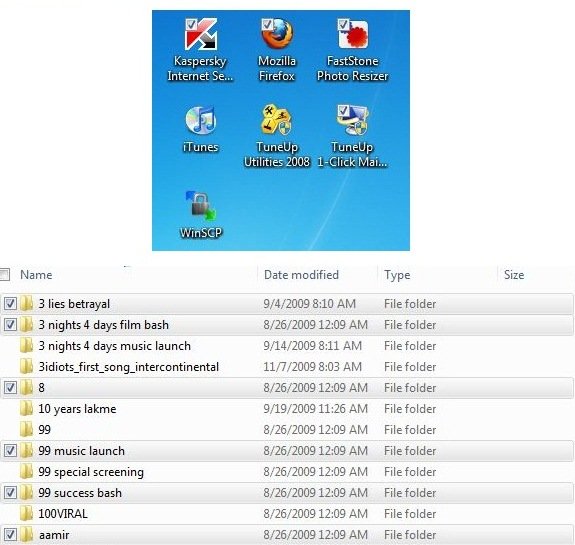This screenshot has height=545, width=575.
Task: Select the 'aamir' folder name
Action: pyautogui.click(x=54, y=535)
